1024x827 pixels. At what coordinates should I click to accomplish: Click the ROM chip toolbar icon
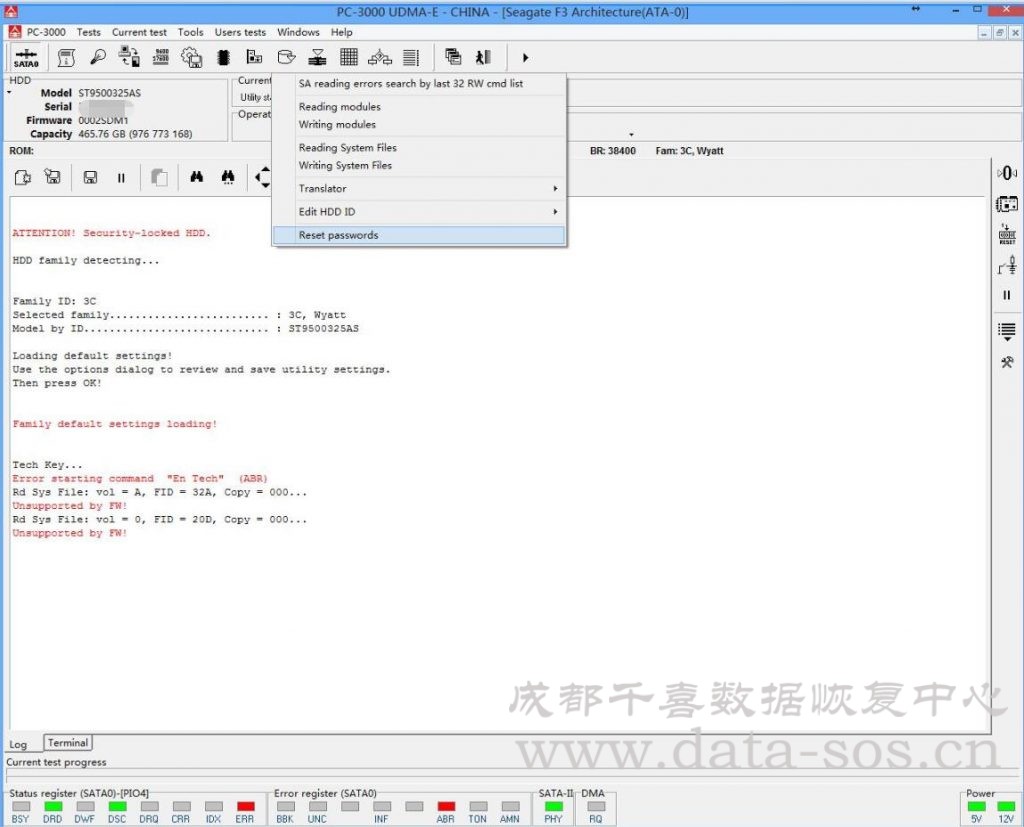(x=223, y=56)
